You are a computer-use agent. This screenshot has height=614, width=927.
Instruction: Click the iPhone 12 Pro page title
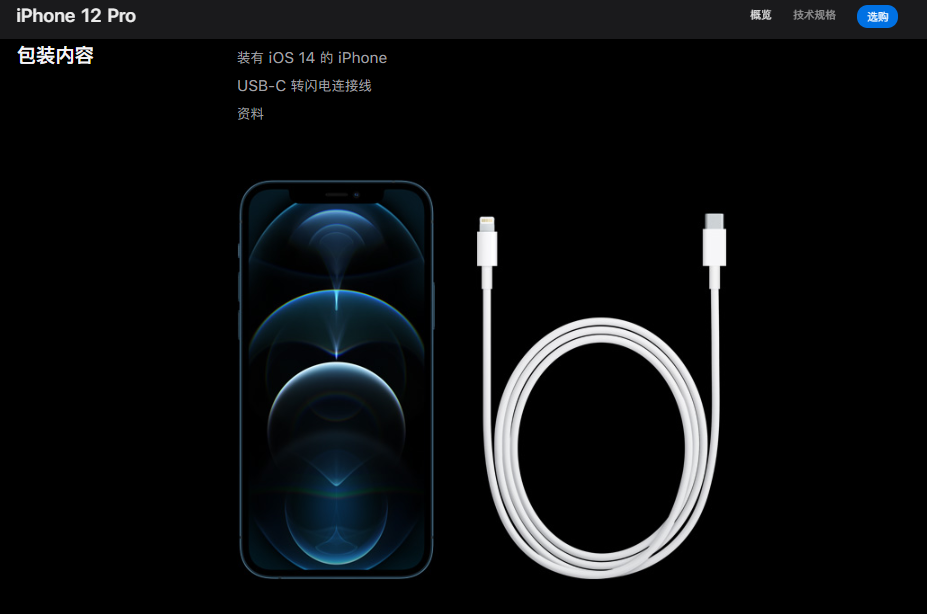coord(76,16)
